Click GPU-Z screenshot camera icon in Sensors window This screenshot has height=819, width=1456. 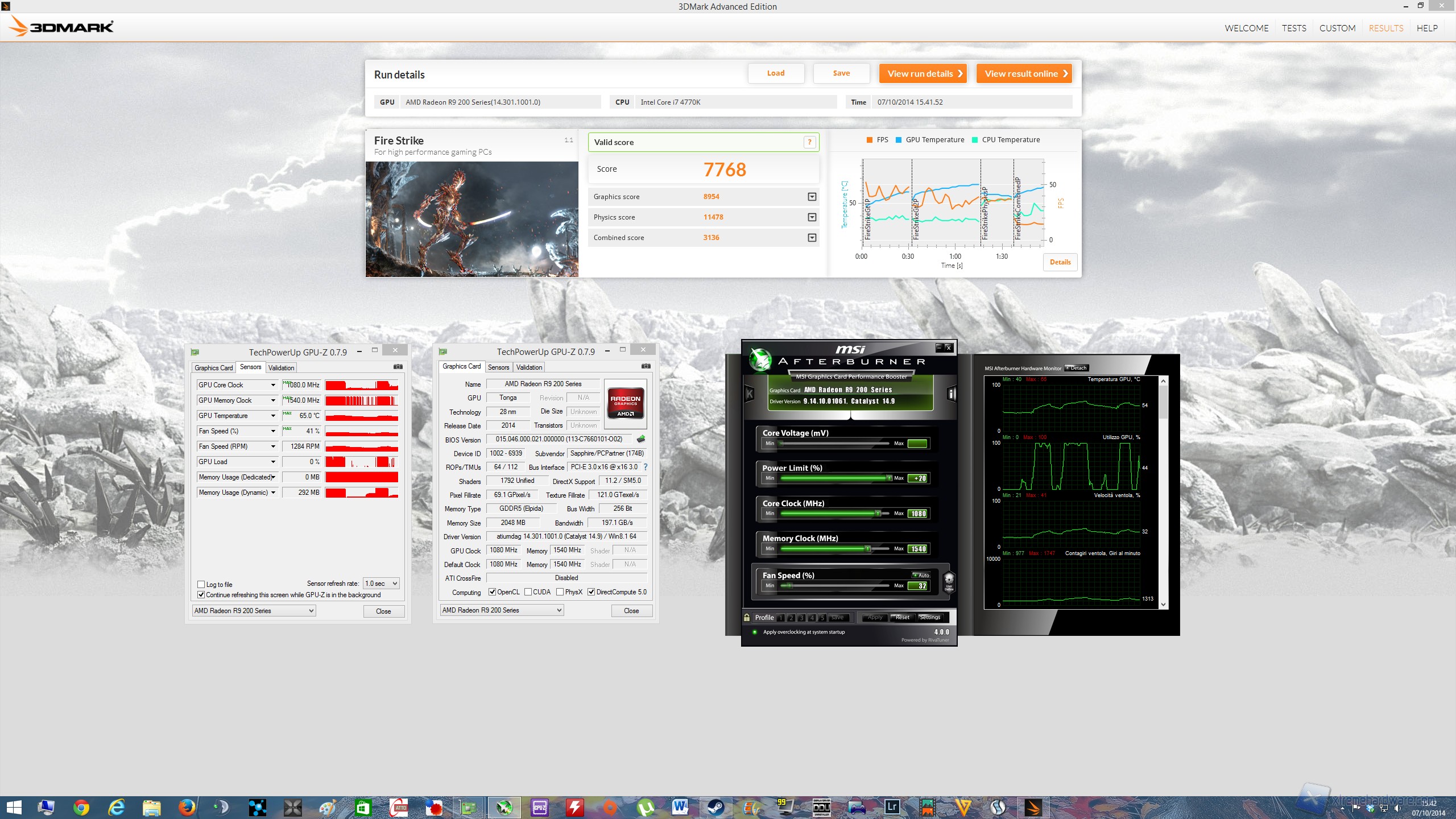[x=398, y=367]
